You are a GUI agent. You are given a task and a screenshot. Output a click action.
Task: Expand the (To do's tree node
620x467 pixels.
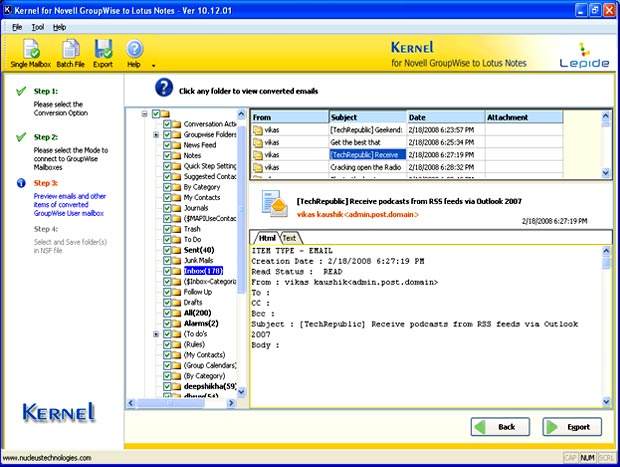156,334
